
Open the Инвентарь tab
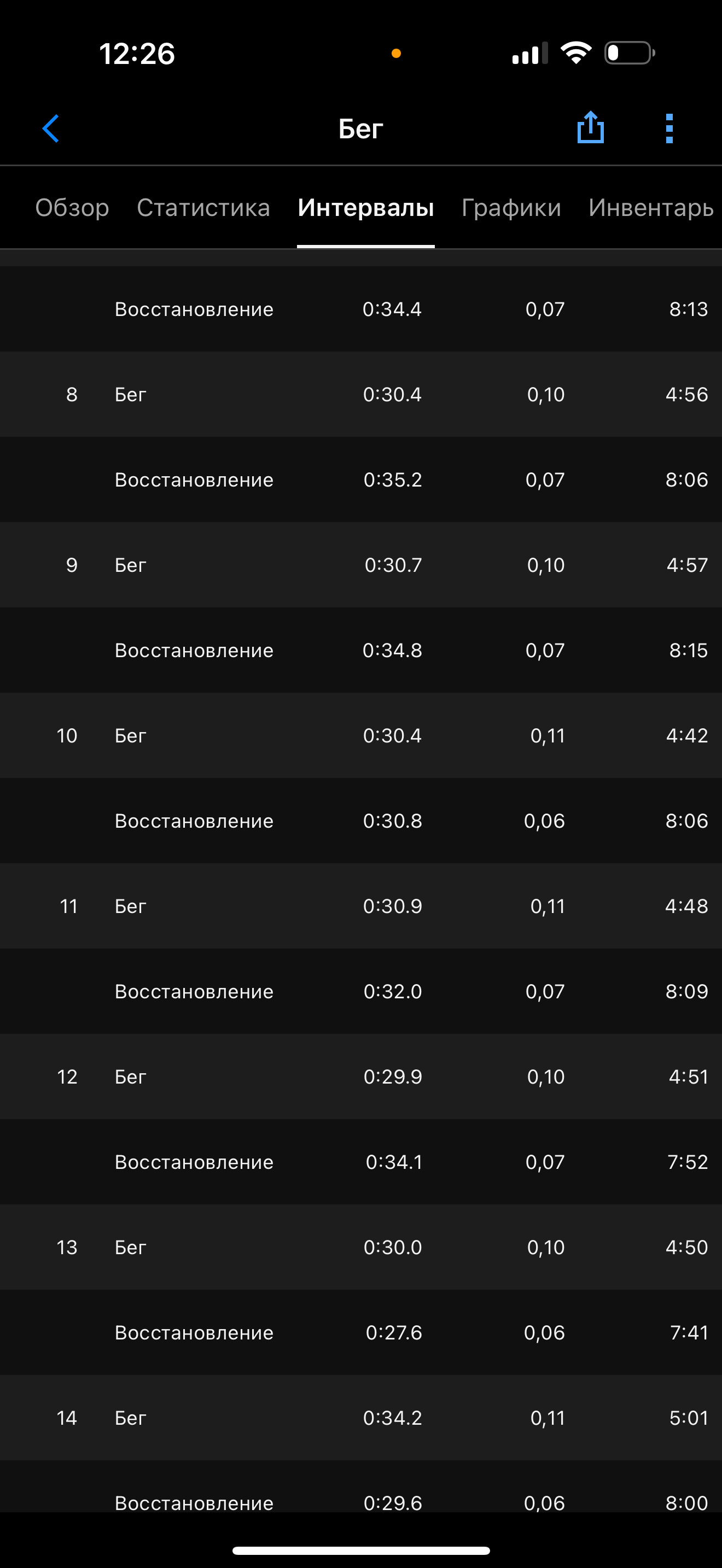tap(651, 208)
